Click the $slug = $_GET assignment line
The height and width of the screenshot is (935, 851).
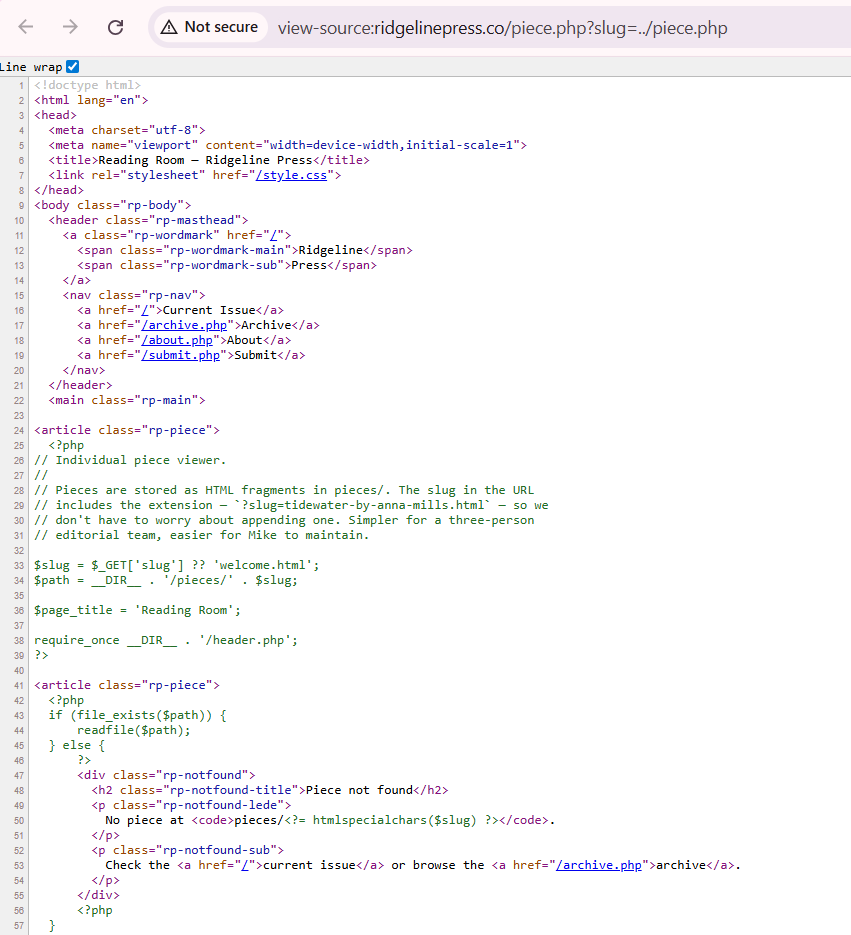pyautogui.click(x=176, y=565)
